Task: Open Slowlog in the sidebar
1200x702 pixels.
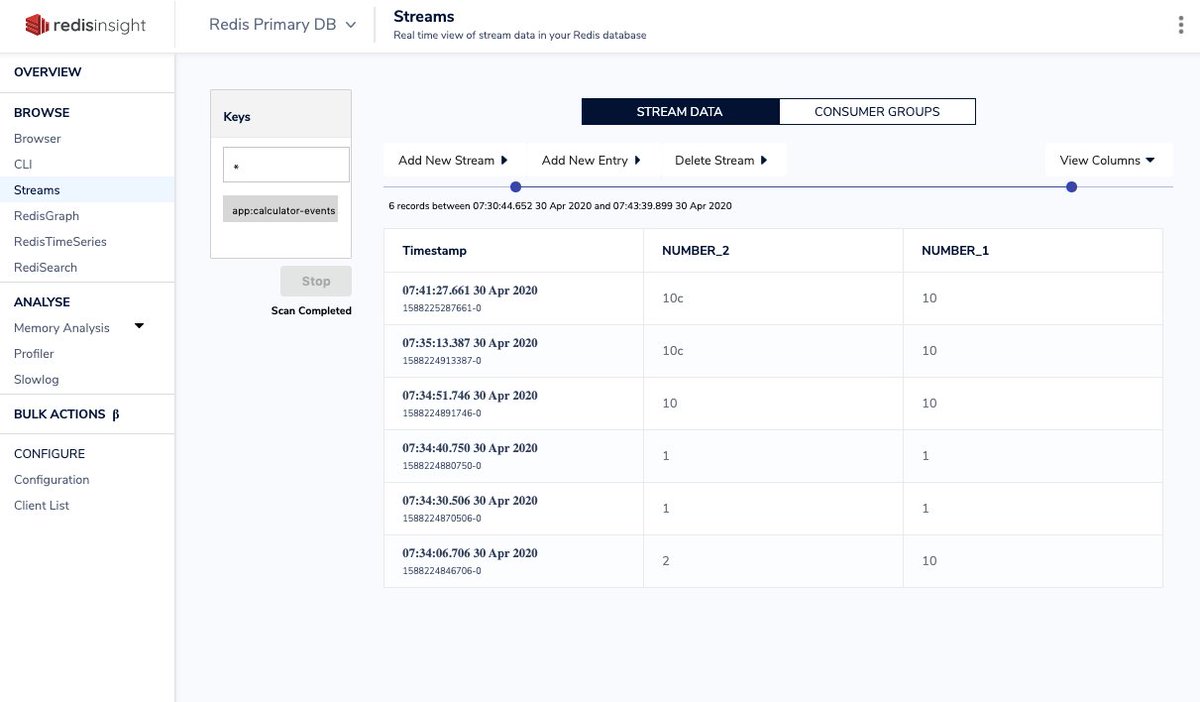Action: click(x=36, y=380)
